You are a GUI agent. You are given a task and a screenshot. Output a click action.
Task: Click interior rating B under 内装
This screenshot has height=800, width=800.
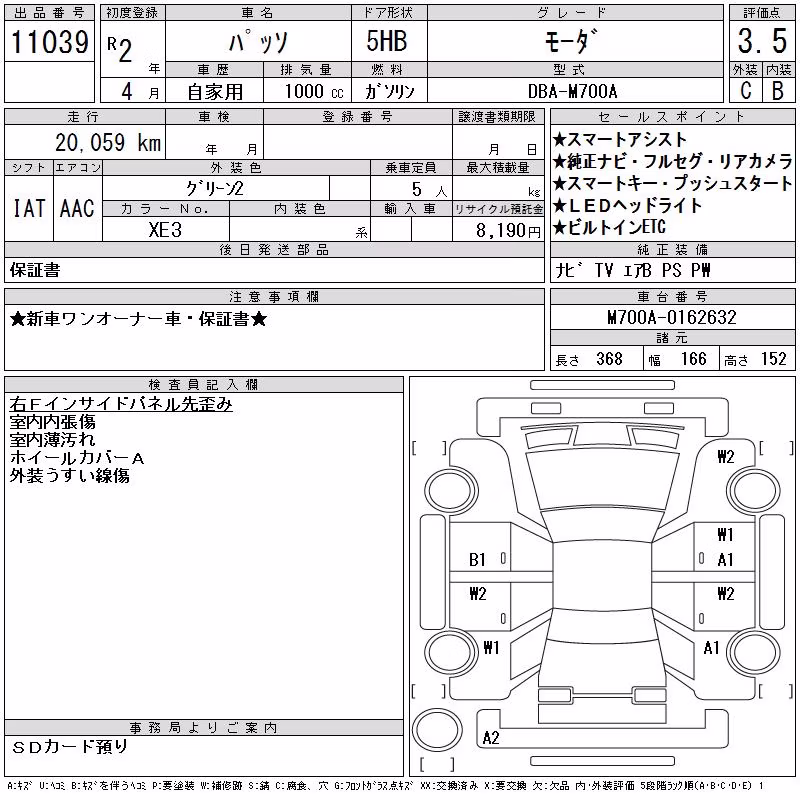pos(778,91)
